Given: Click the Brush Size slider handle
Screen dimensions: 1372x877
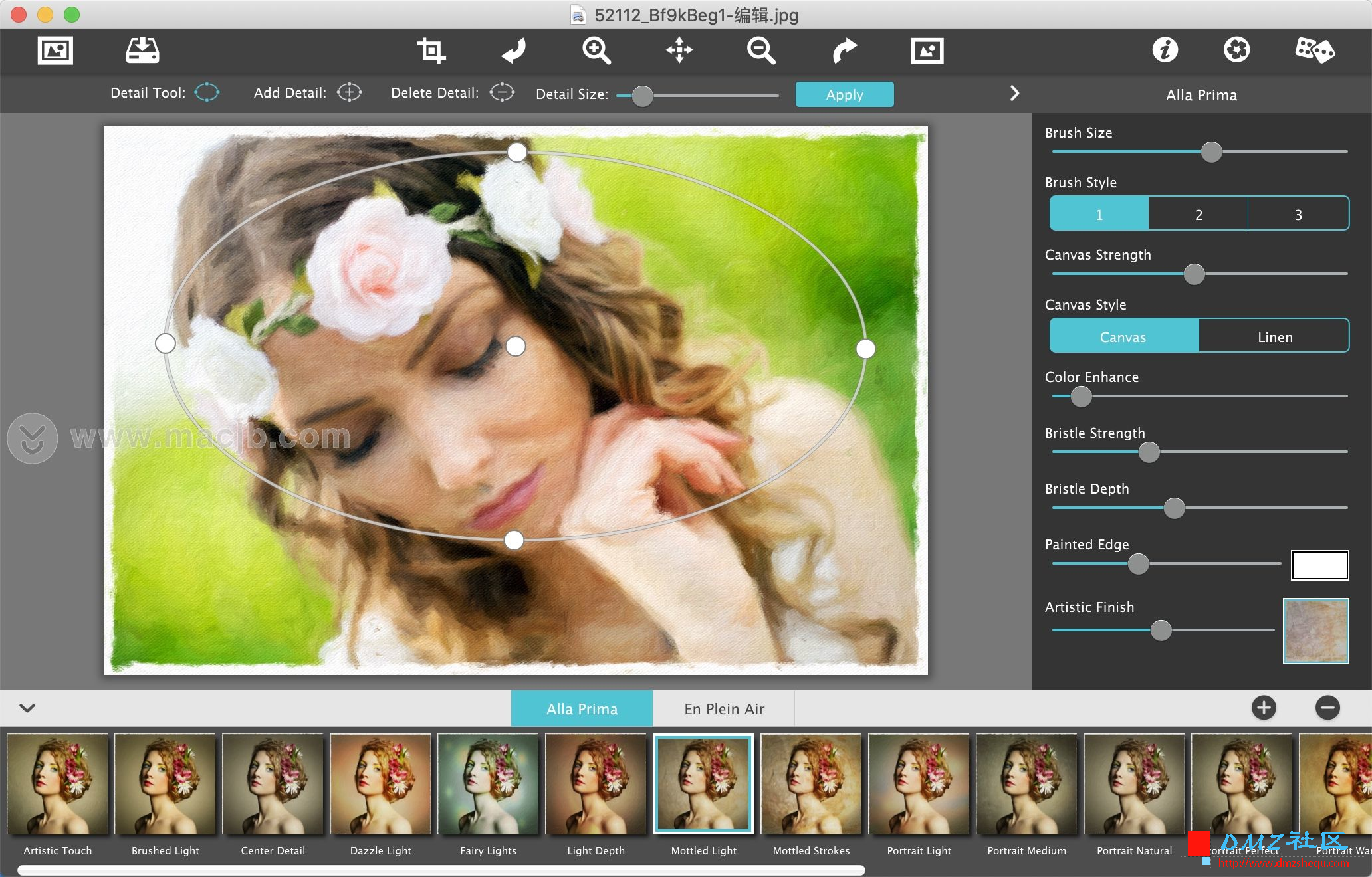Looking at the screenshot, I should (x=1211, y=152).
